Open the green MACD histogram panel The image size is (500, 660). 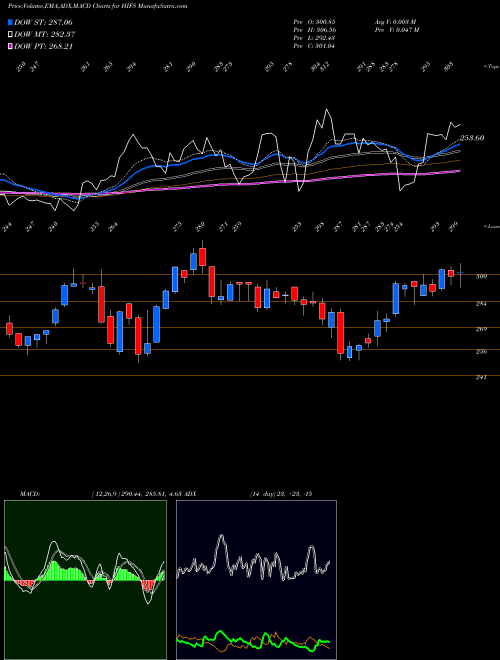[x=85, y=580]
